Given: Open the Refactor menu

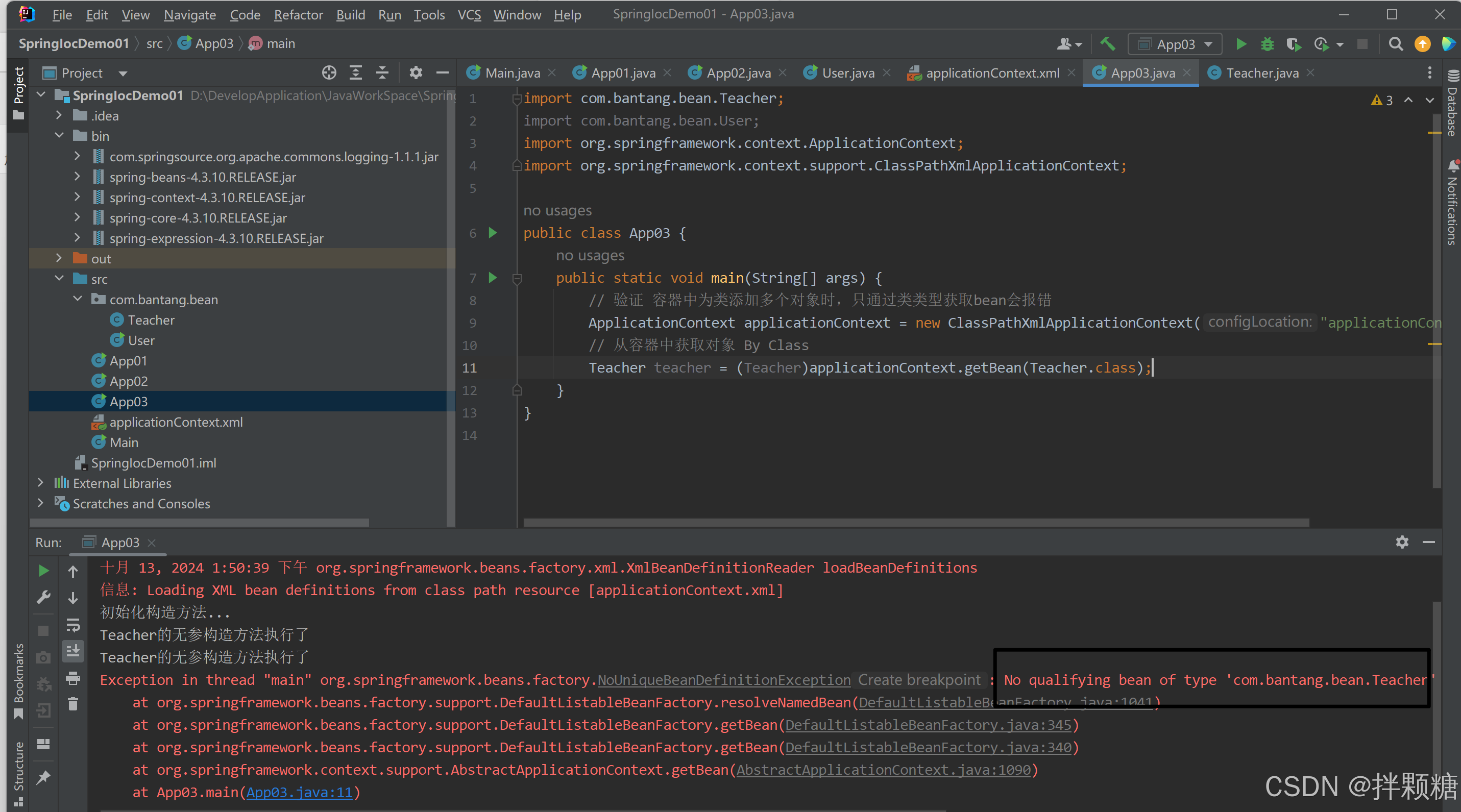Looking at the screenshot, I should [298, 15].
